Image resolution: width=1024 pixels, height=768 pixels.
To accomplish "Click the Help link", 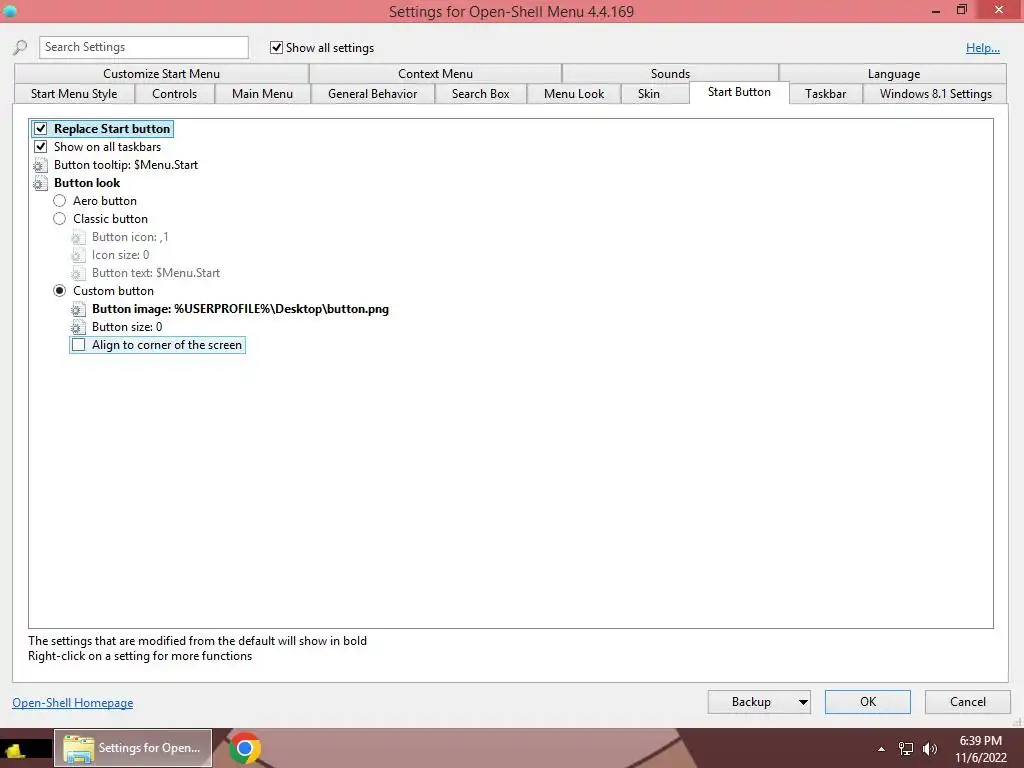I will (x=983, y=48).
